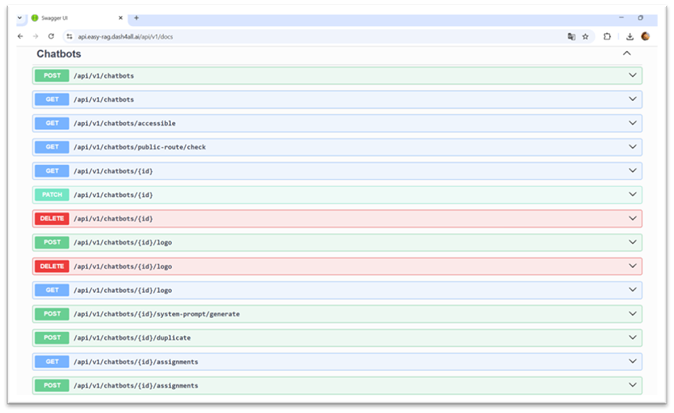Viewport: 674px width, 413px height.
Task: Open the profile avatar menu
Action: [x=645, y=37]
